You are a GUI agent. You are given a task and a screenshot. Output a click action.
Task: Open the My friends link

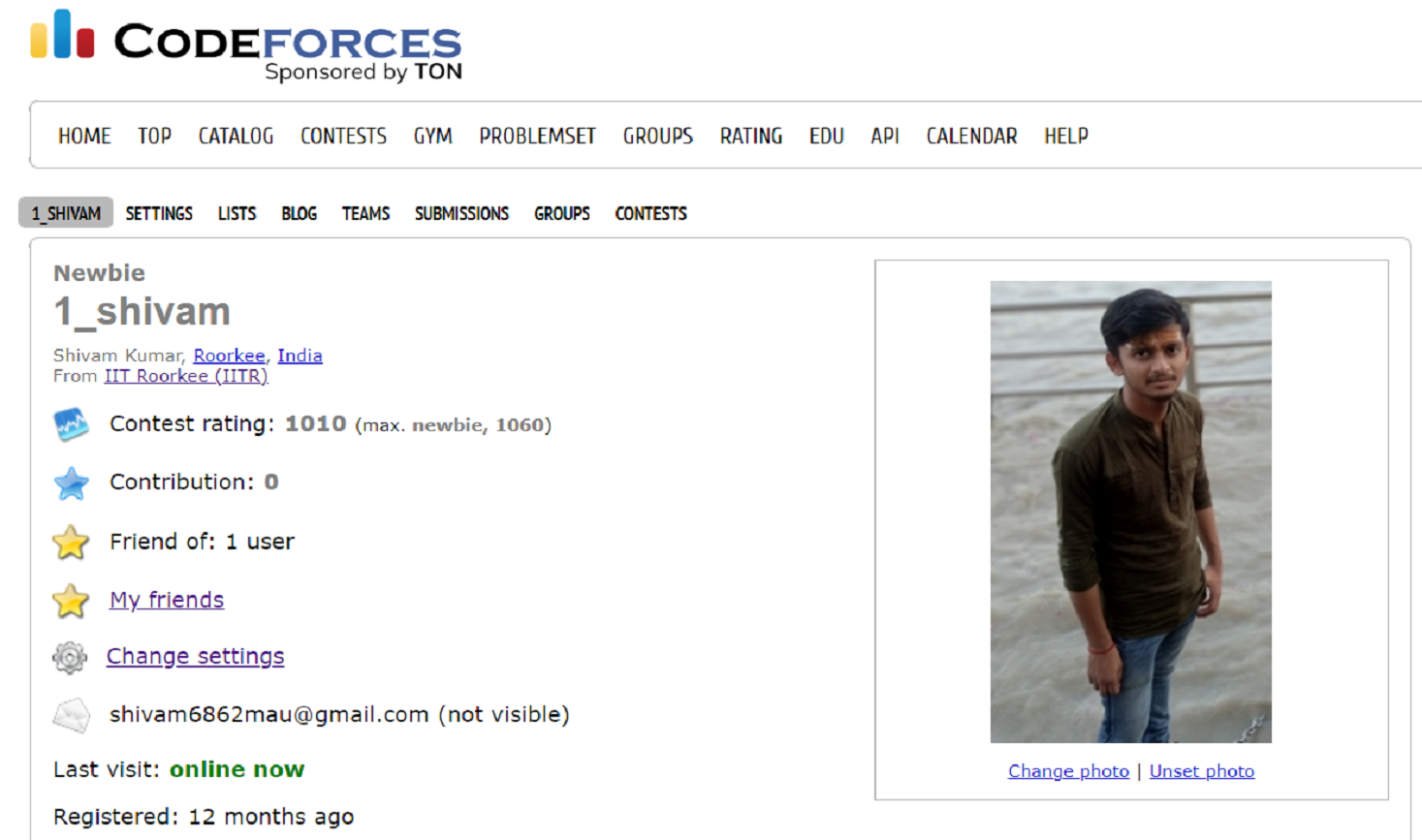[167, 600]
